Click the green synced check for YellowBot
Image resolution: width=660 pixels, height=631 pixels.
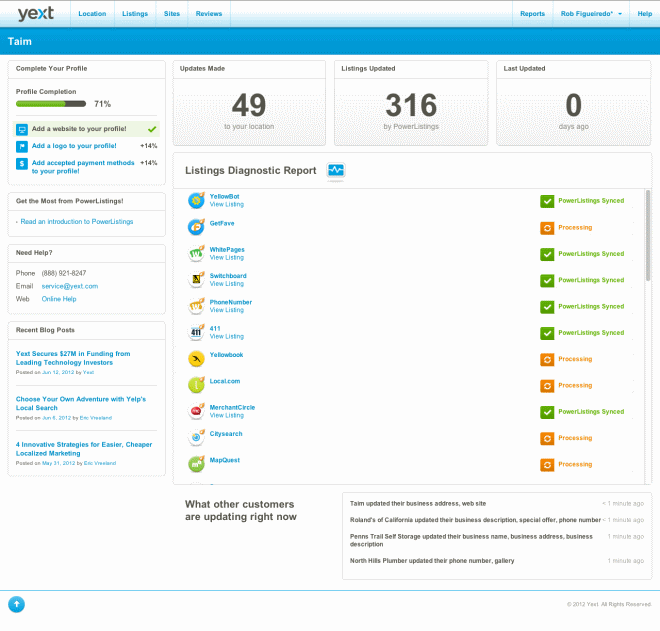pos(547,201)
